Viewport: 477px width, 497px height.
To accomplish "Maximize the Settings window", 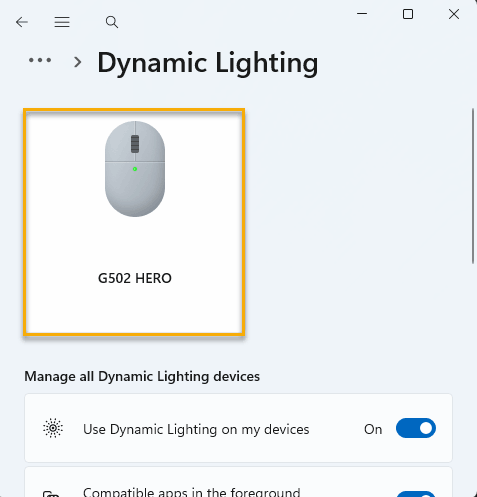I will pyautogui.click(x=408, y=14).
